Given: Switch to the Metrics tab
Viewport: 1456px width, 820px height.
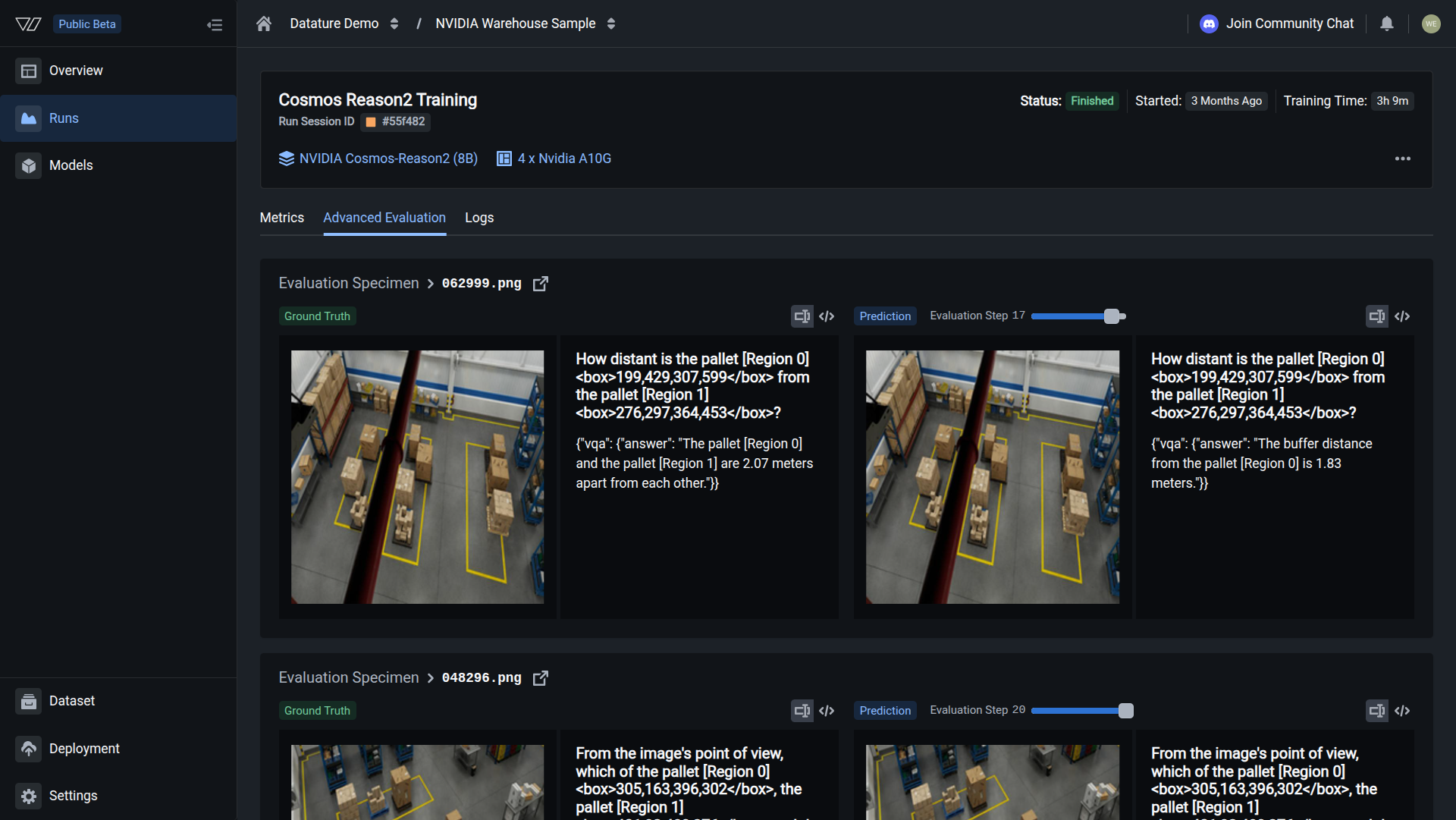Looking at the screenshot, I should point(282,218).
